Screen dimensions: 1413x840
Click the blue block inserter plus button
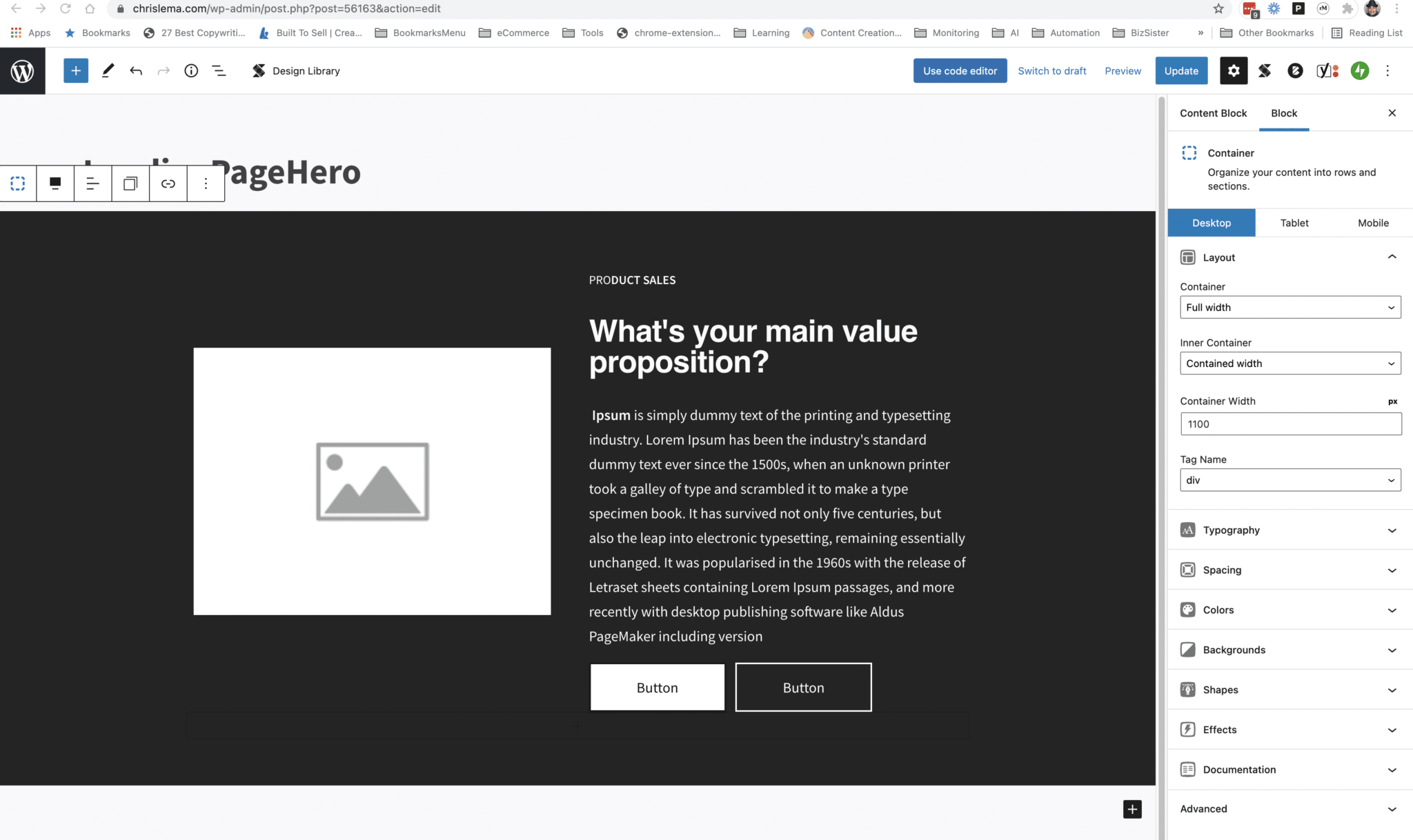coord(76,70)
